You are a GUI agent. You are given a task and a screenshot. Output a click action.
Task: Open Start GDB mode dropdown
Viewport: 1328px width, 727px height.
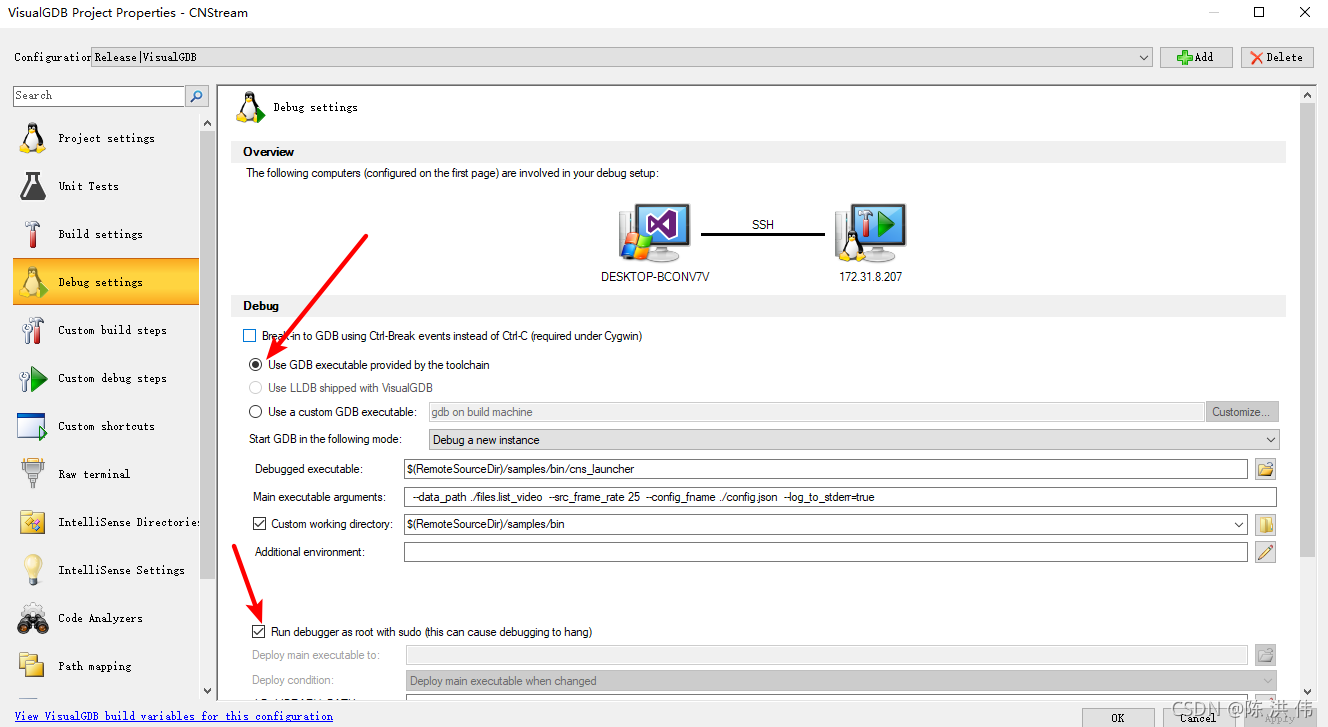coord(855,440)
